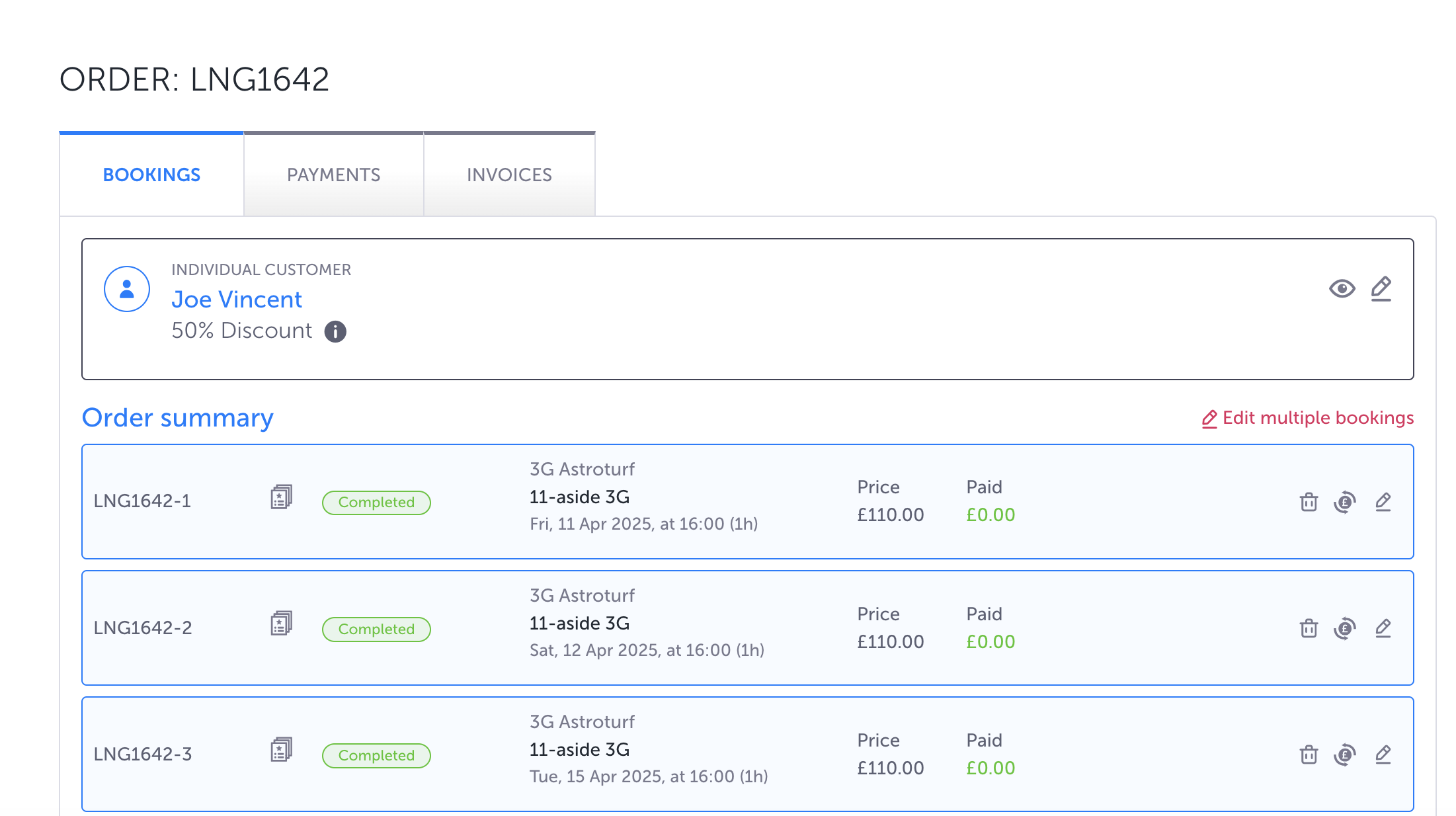
Task: Edit booking LNG1642-1 with pencil icon
Action: click(x=1383, y=503)
